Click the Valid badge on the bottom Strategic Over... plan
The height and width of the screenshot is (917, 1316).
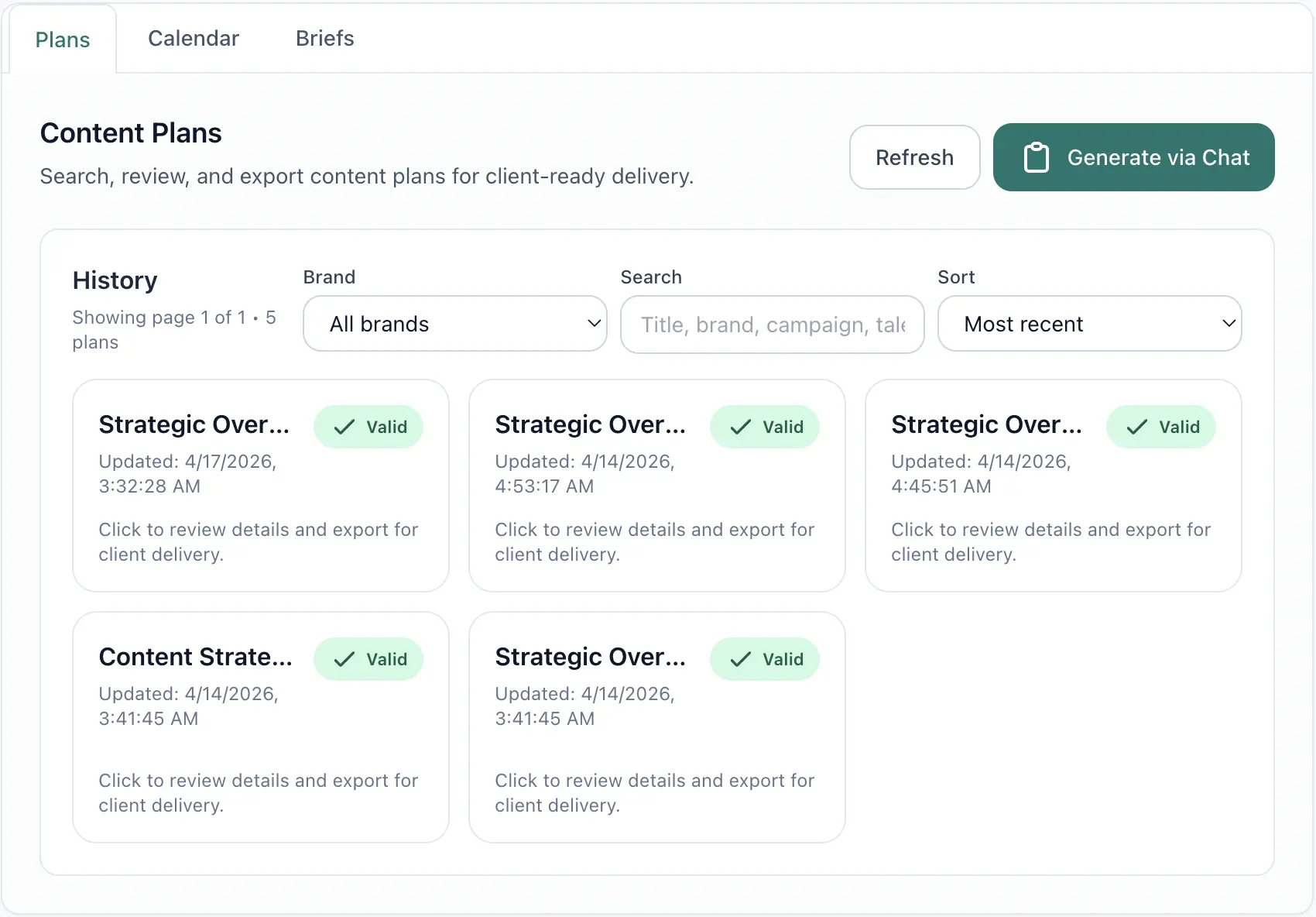pos(765,659)
